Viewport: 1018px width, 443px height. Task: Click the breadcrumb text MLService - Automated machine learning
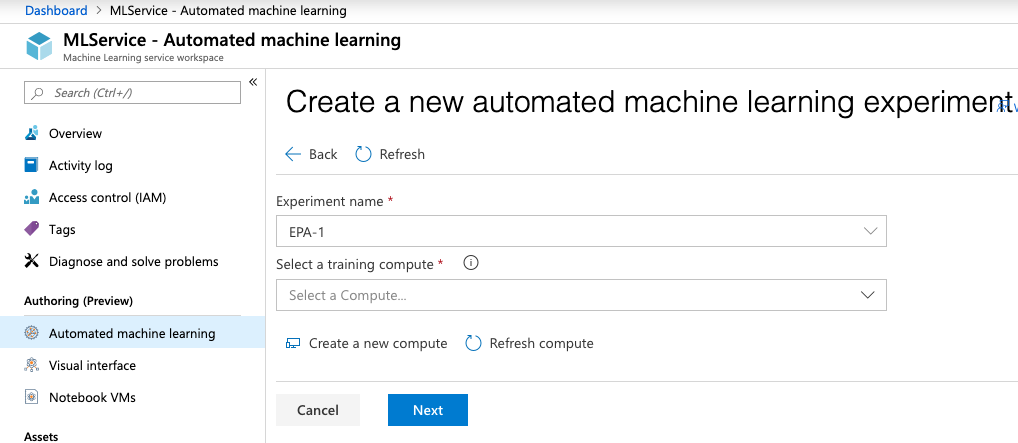tap(228, 10)
